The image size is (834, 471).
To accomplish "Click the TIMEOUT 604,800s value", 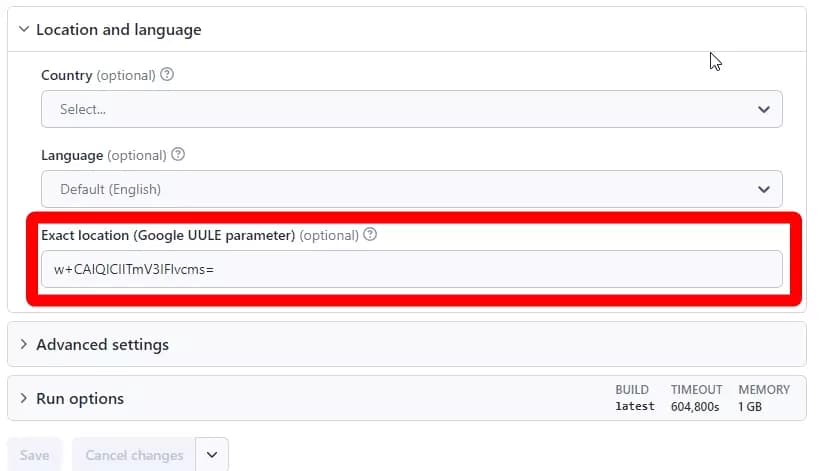I will pos(695,407).
